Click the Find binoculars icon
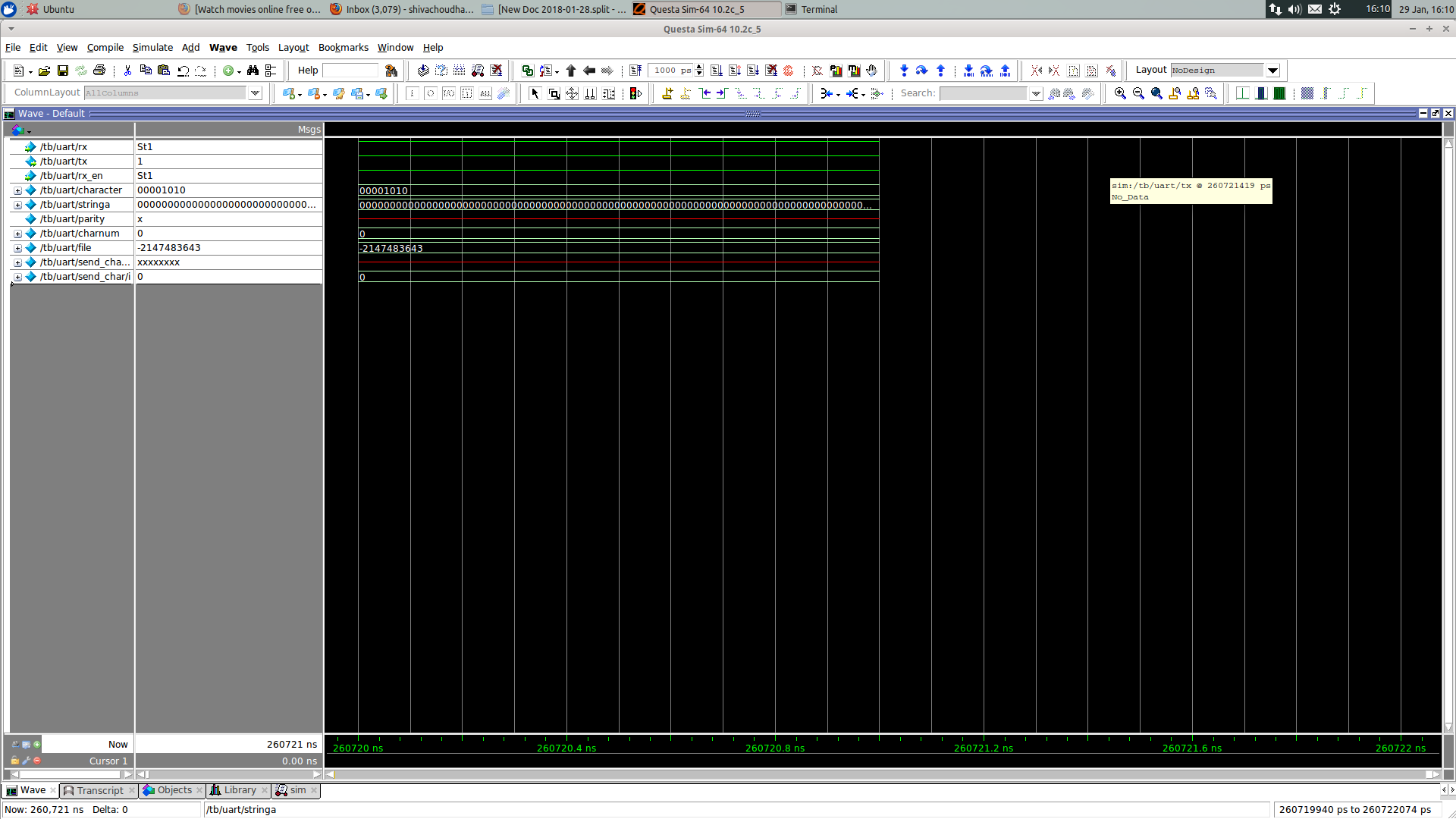Image resolution: width=1456 pixels, height=819 pixels. tap(253, 70)
